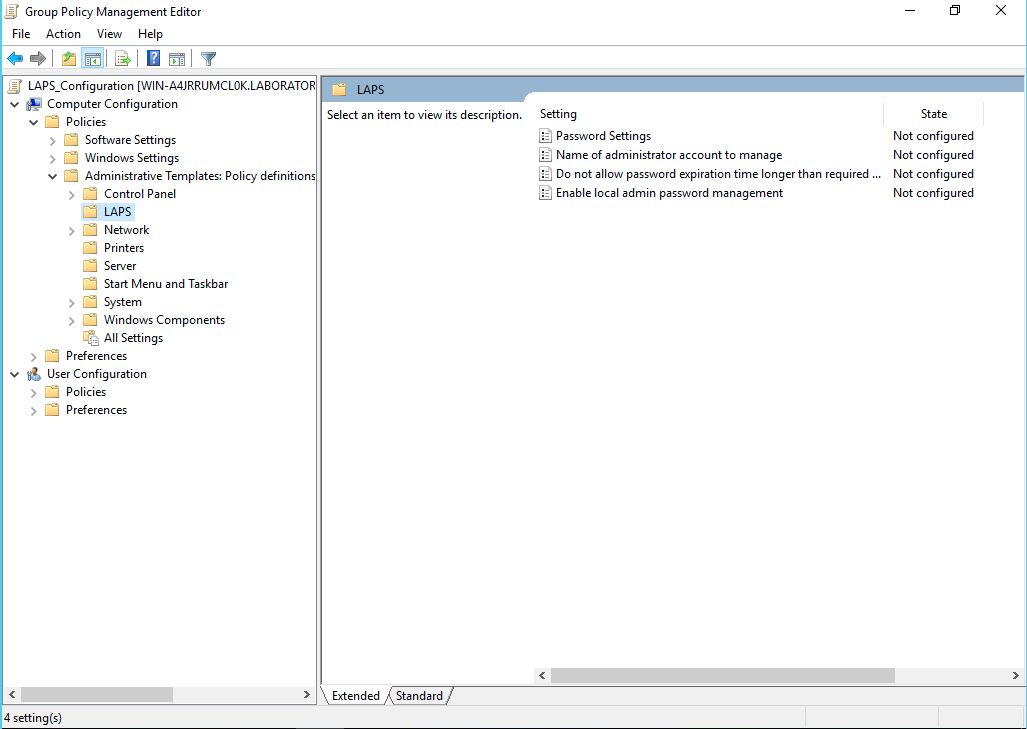Click the Server folder icon
The width and height of the screenshot is (1027, 729).
click(90, 266)
